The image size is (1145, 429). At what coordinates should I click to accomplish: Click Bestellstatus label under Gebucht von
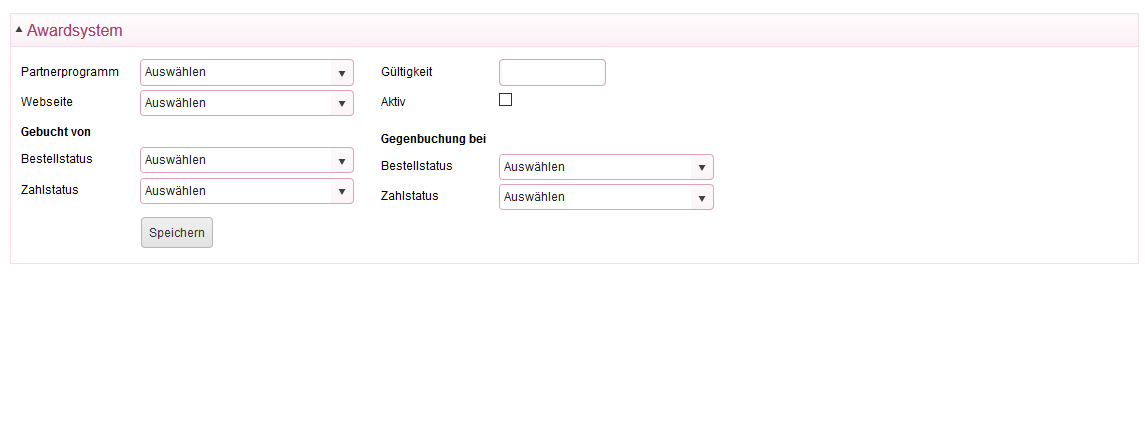pyautogui.click(x=57, y=159)
